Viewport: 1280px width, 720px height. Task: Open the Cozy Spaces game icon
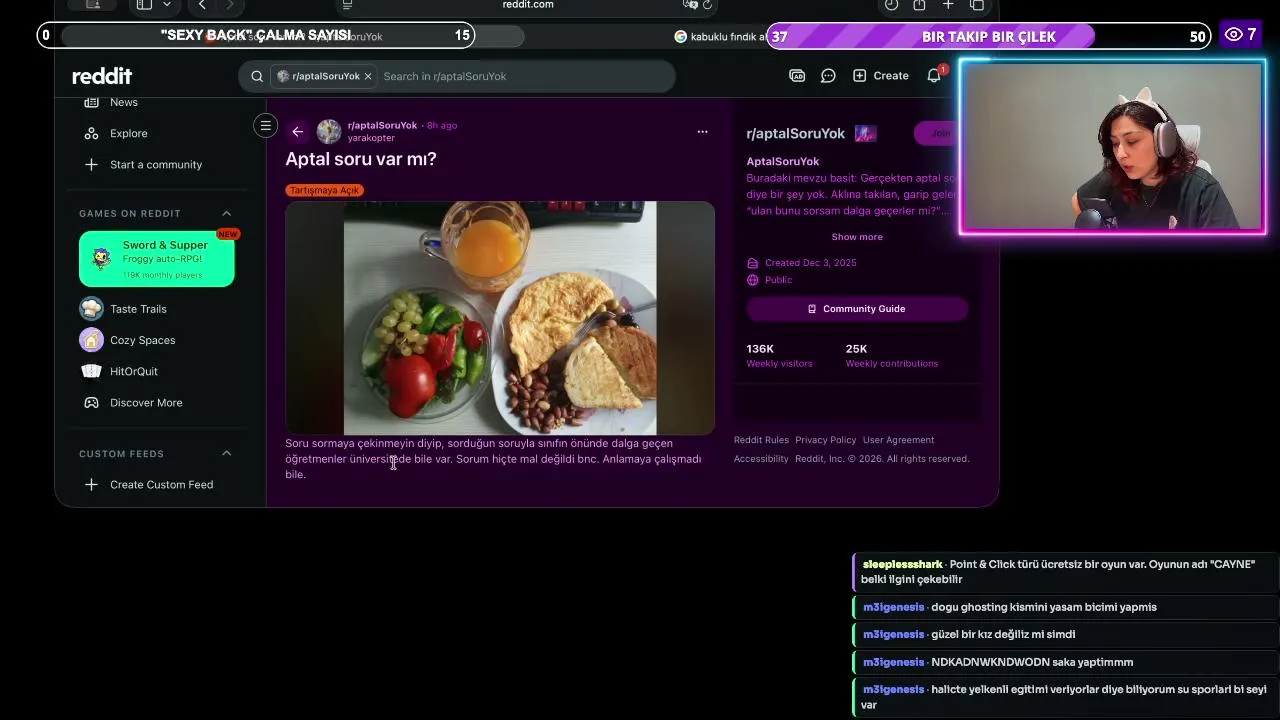(x=91, y=340)
